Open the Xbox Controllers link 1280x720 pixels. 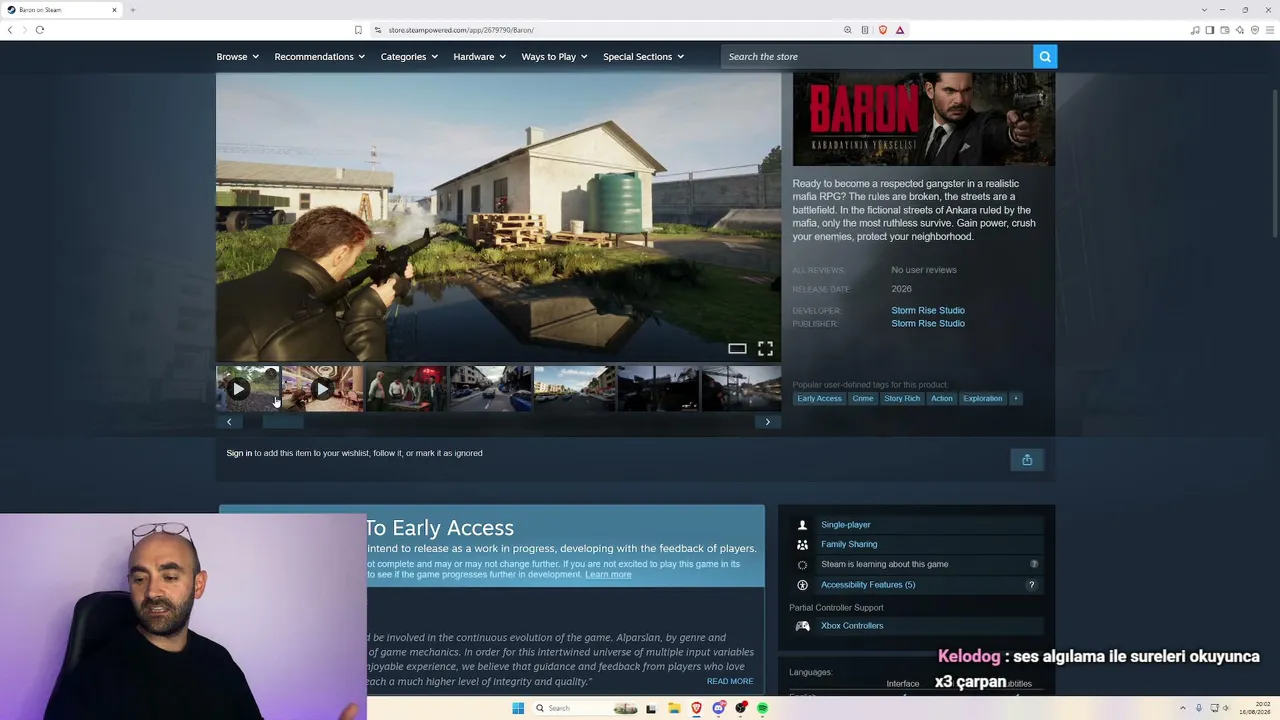pos(852,626)
